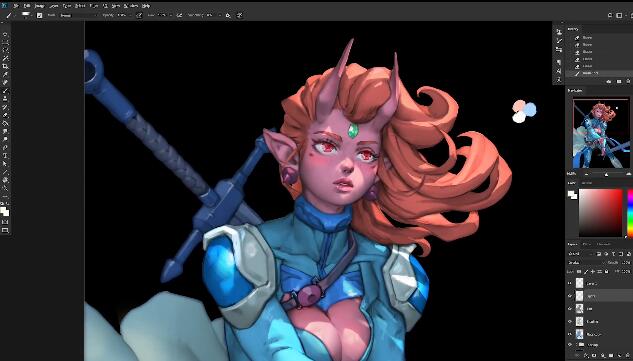Open the brush tool preset picker icon
The image size is (633, 361).
click(x=8, y=15)
